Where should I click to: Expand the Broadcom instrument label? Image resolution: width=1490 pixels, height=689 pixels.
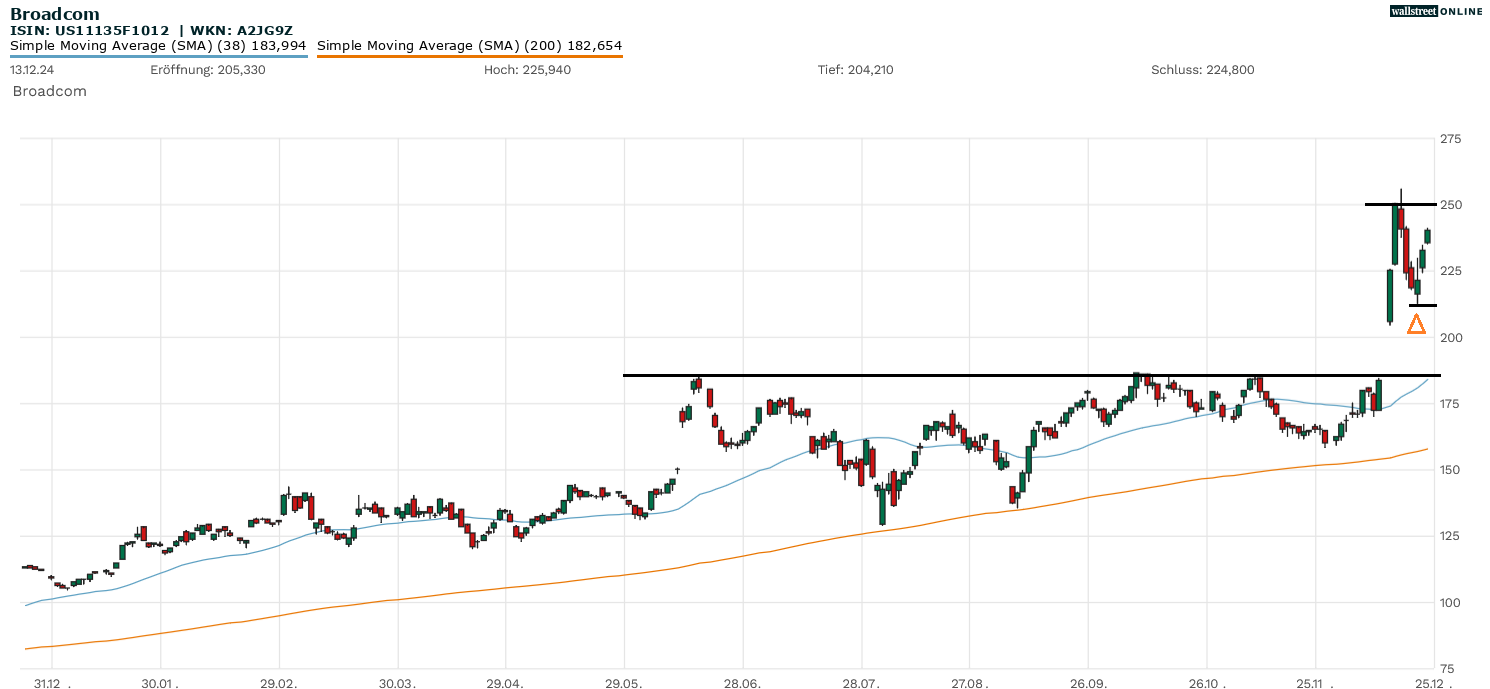point(49,90)
